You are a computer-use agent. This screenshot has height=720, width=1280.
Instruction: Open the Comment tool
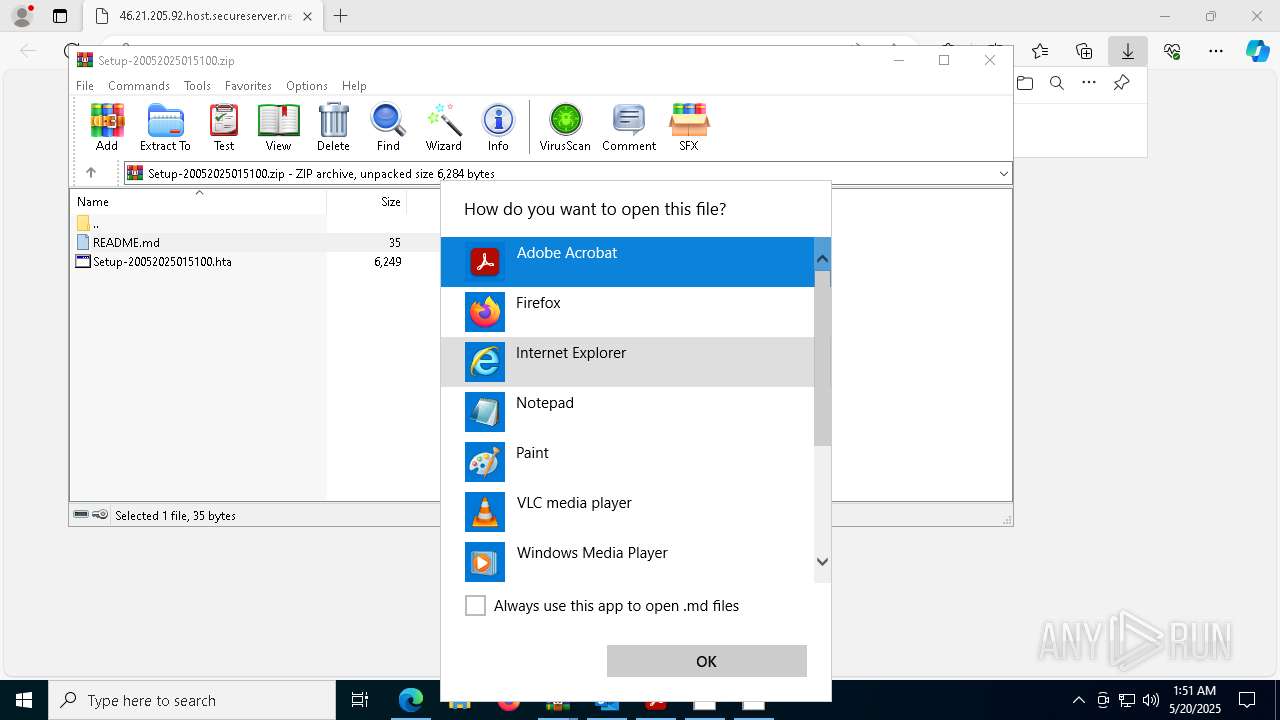pos(629,128)
